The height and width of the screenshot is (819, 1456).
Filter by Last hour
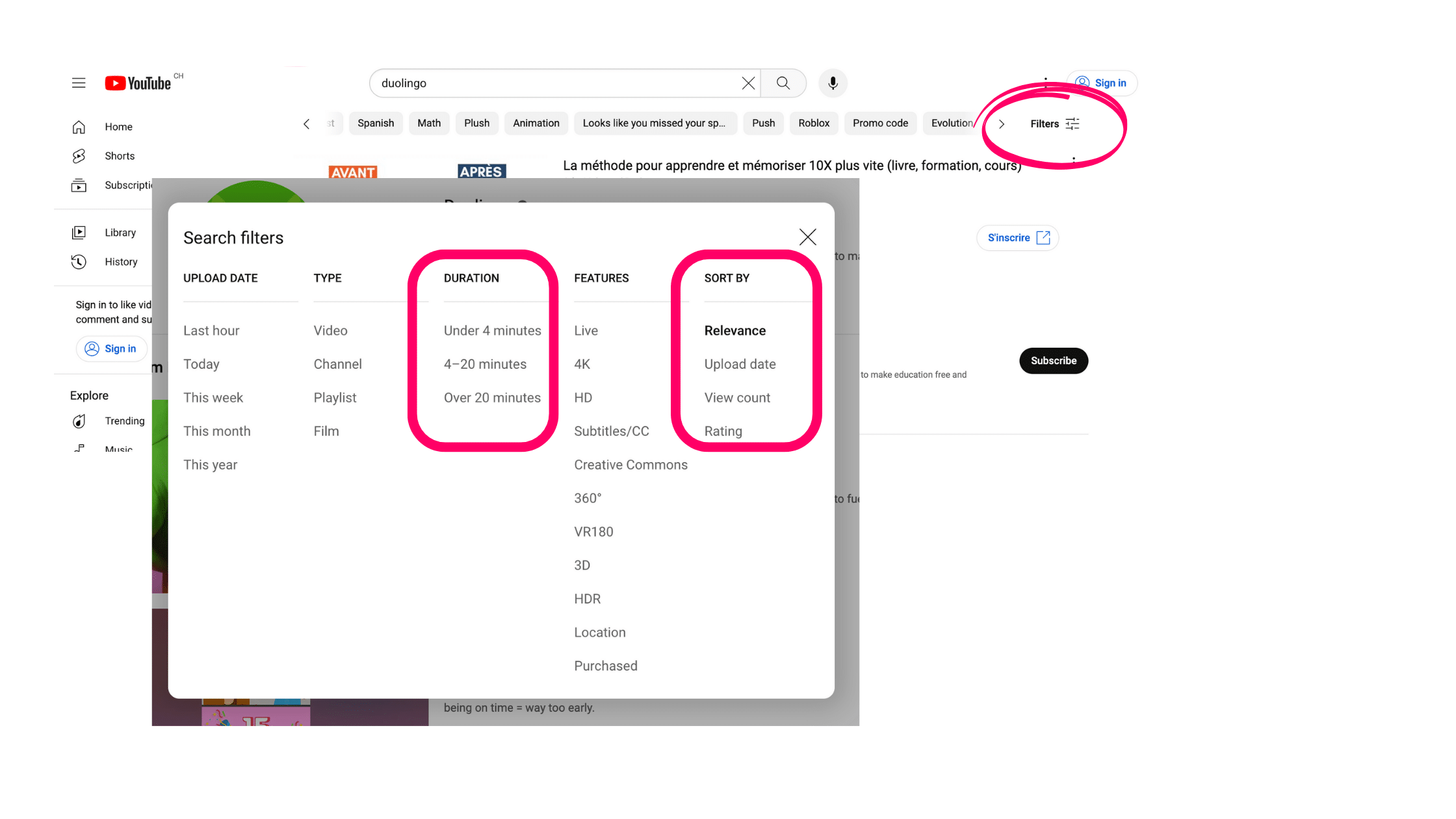click(x=211, y=331)
